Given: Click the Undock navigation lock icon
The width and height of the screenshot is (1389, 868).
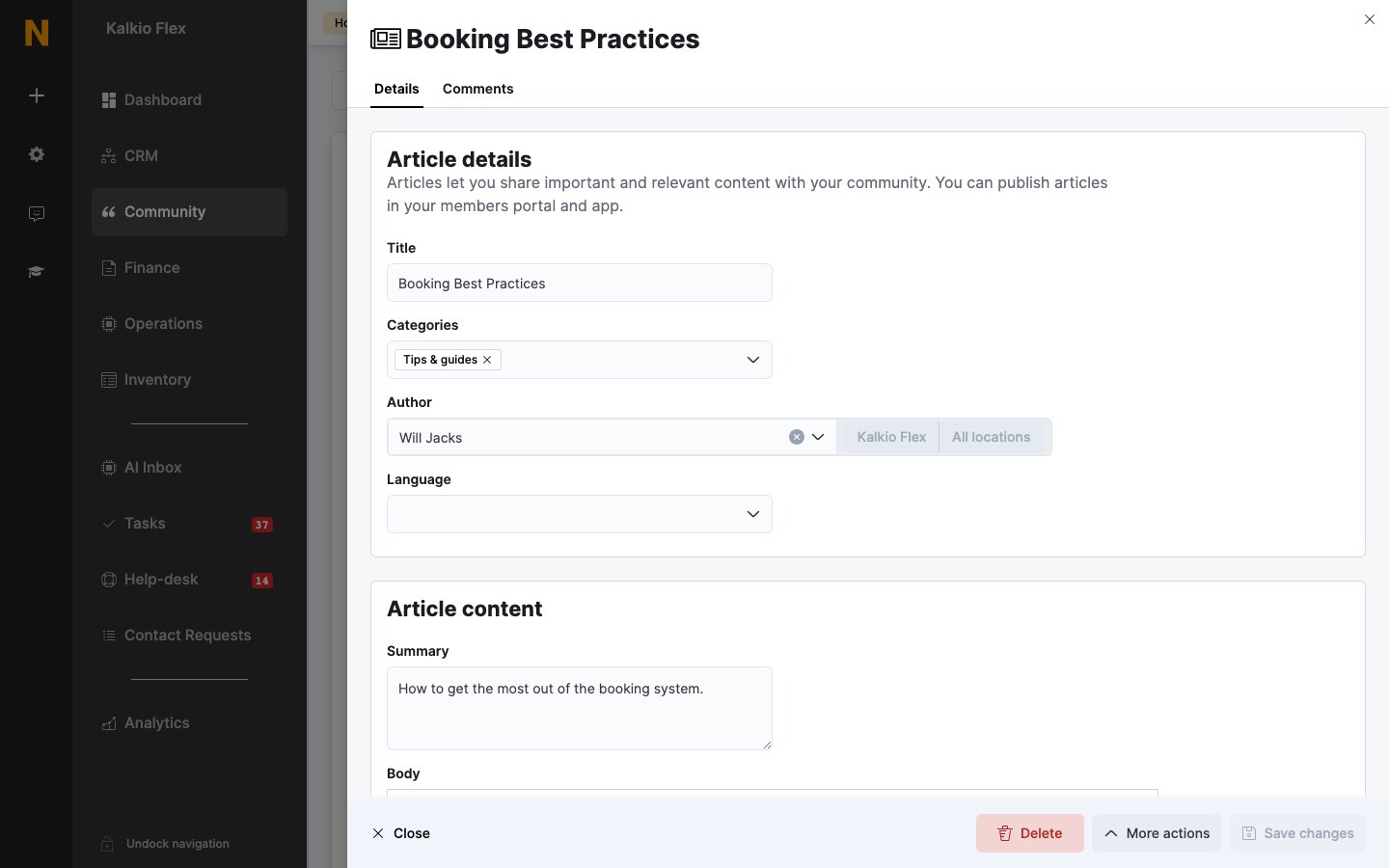Looking at the screenshot, I should point(108,844).
